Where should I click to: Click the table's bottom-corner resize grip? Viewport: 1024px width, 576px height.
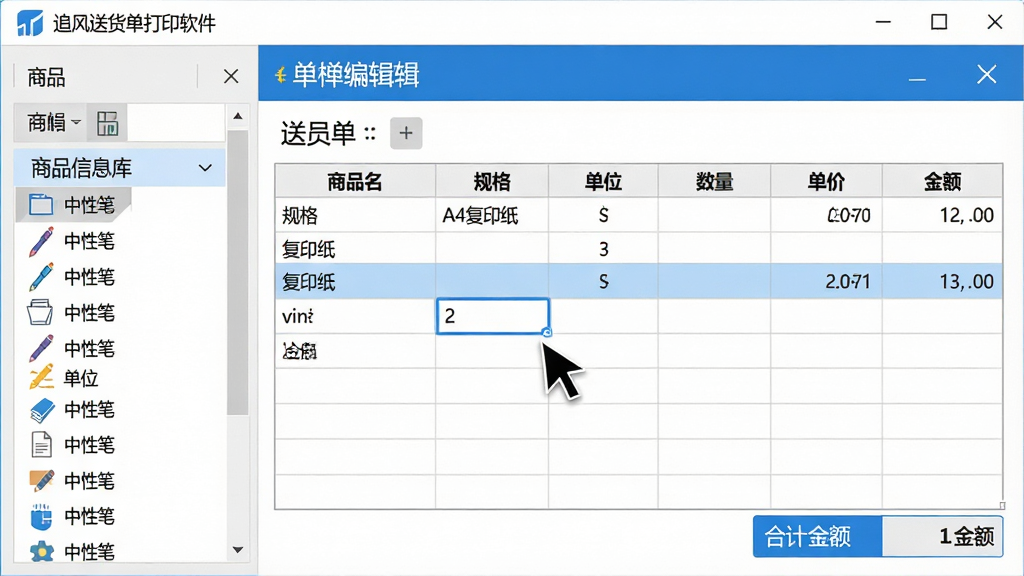pyautogui.click(x=1001, y=505)
